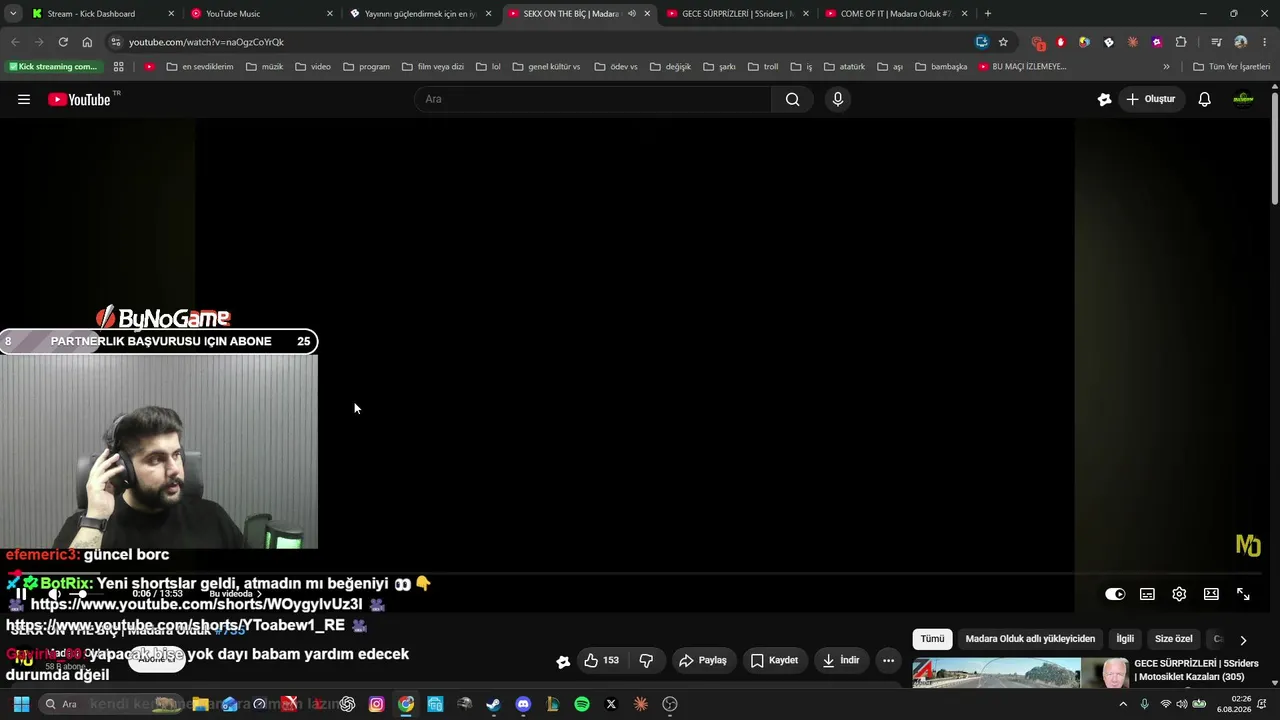Image resolution: width=1280 pixels, height=720 pixels.
Task: Enter fullscreen in the video player
Action: 1243,594
